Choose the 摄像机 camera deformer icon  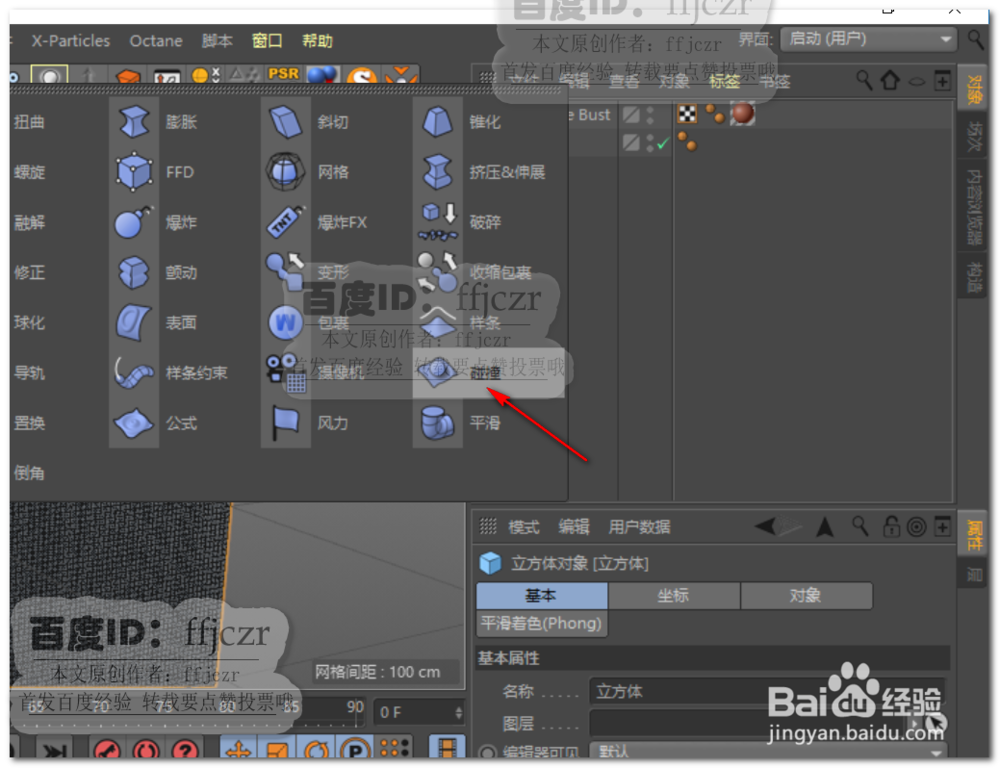point(286,373)
